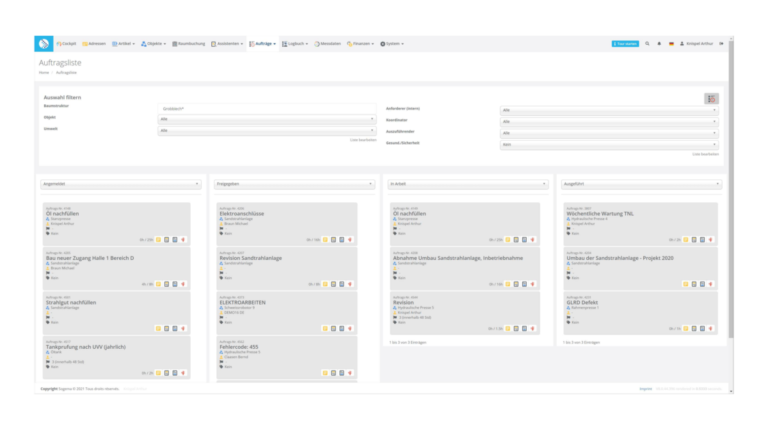
Task: Click the page vertical scrollbar
Action: tap(731, 189)
